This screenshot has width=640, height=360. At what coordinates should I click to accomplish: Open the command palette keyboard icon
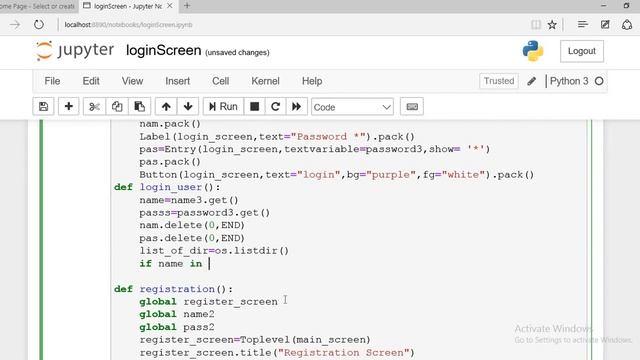412,107
